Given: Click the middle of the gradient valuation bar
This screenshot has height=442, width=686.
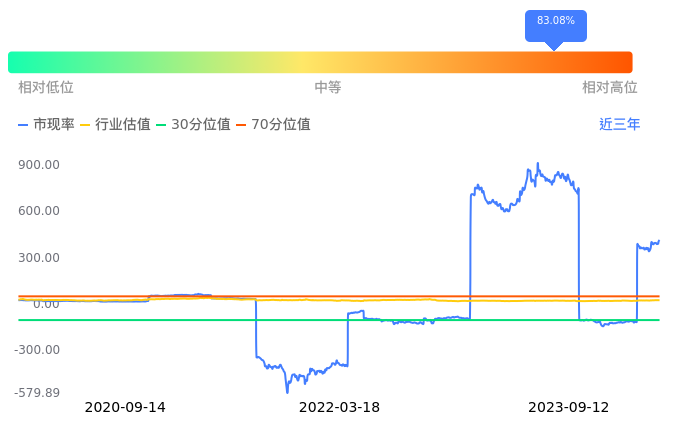Looking at the screenshot, I should [x=320, y=62].
